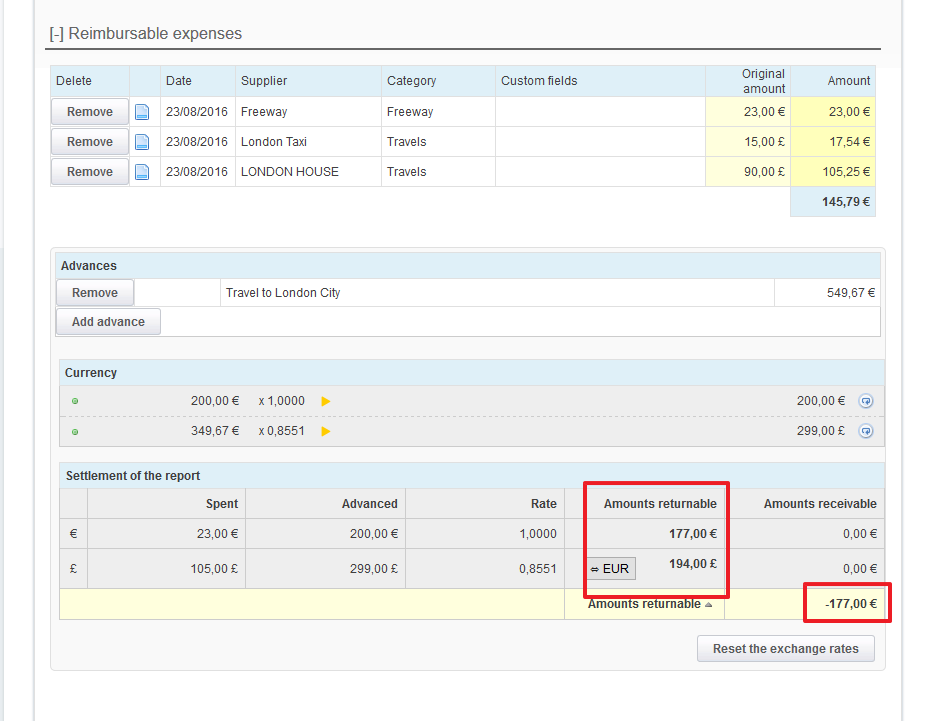Click green dot on the 200,00 € row
Viewport: 926px width, 721px height.
tap(75, 402)
